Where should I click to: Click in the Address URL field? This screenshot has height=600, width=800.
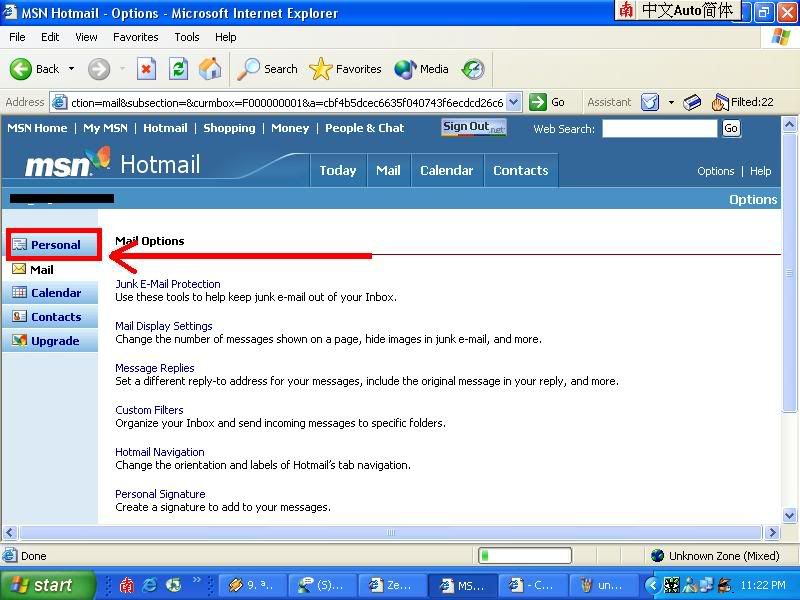(286, 103)
